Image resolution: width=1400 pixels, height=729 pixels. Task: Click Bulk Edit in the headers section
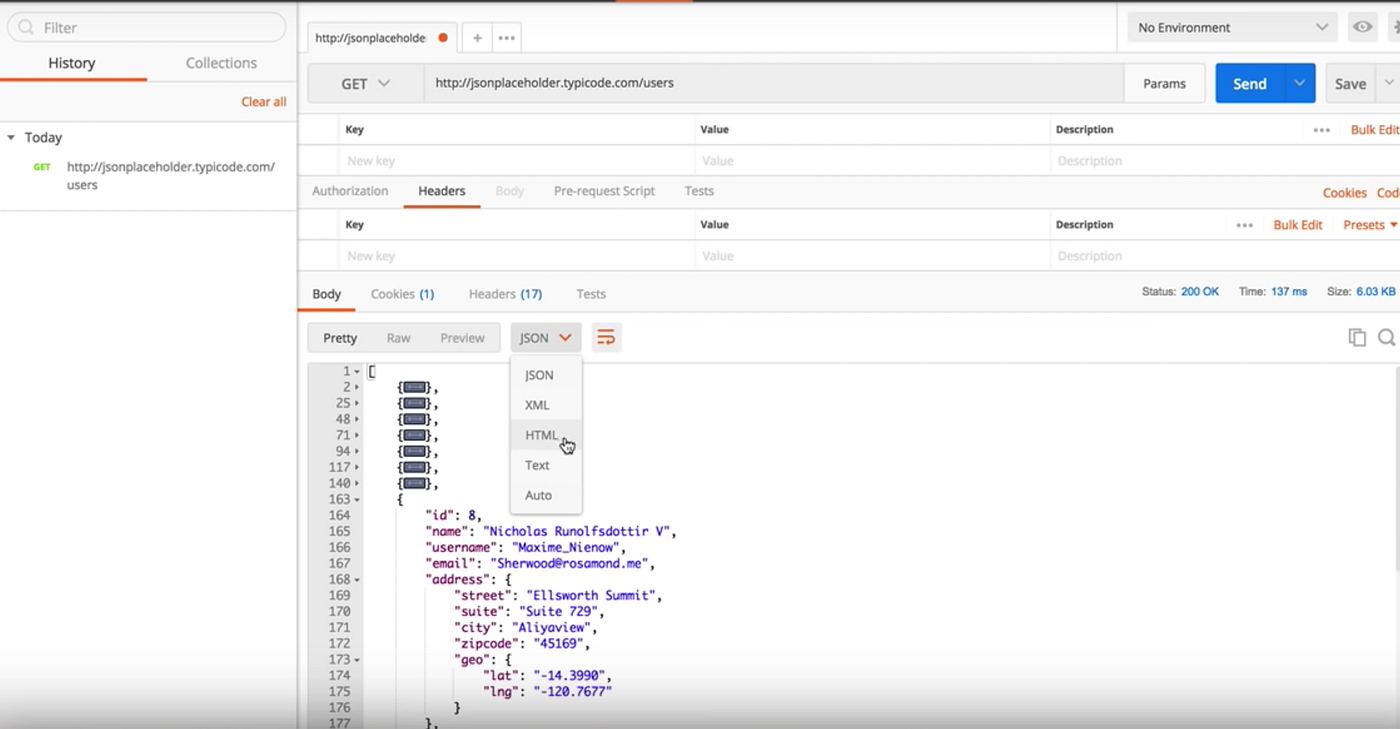tap(1297, 224)
